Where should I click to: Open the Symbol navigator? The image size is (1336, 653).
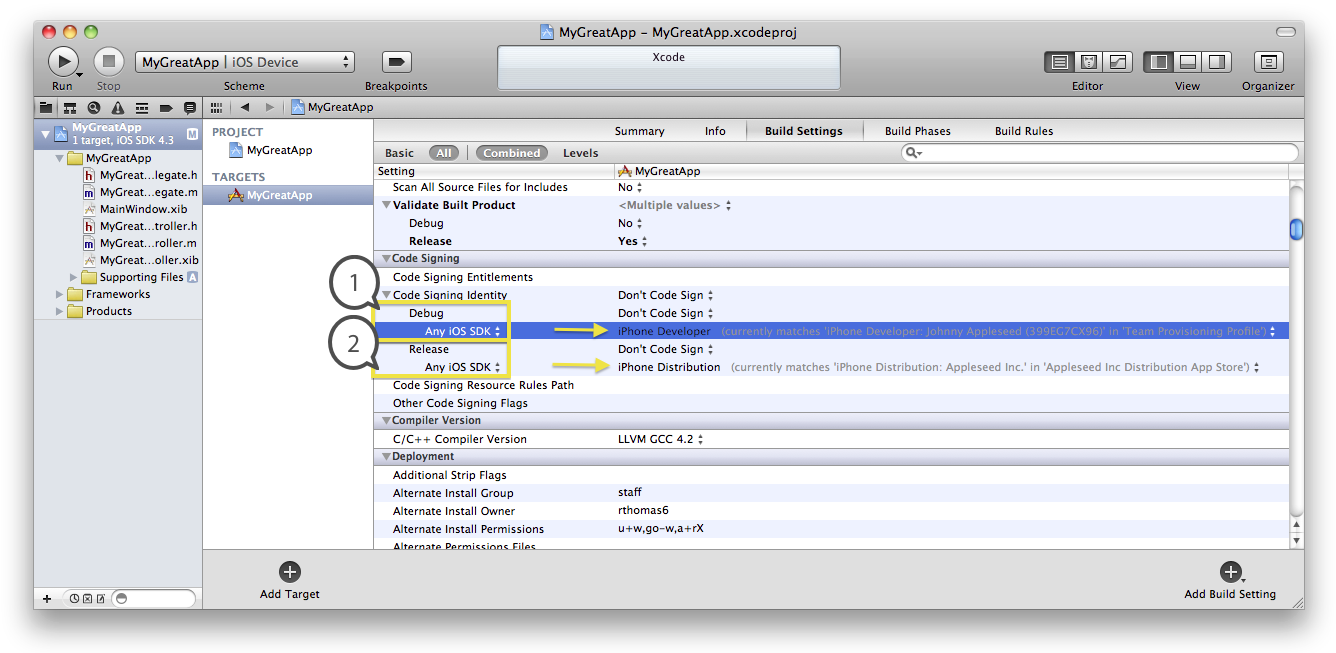pyautogui.click(x=70, y=108)
